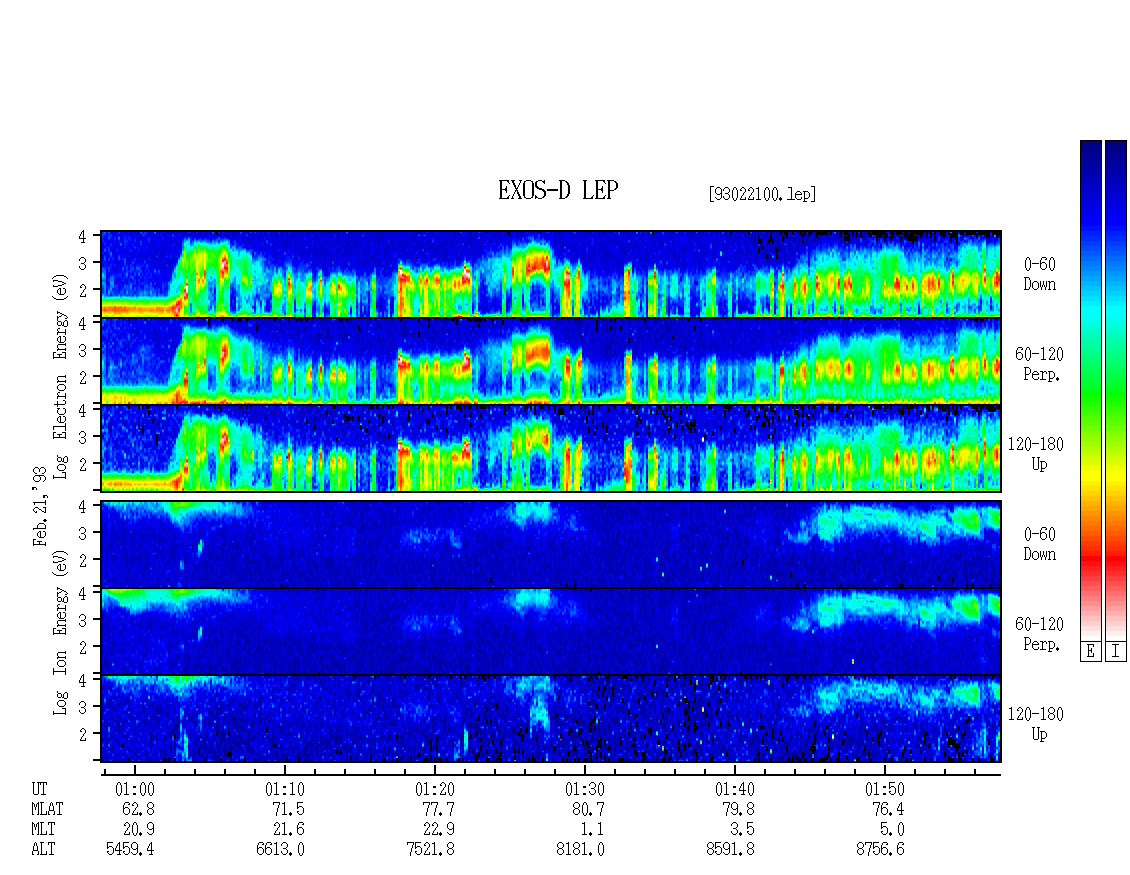Click the ion panel's 120-180 Up label
The height and width of the screenshot is (875, 1130).
(x=1036, y=724)
